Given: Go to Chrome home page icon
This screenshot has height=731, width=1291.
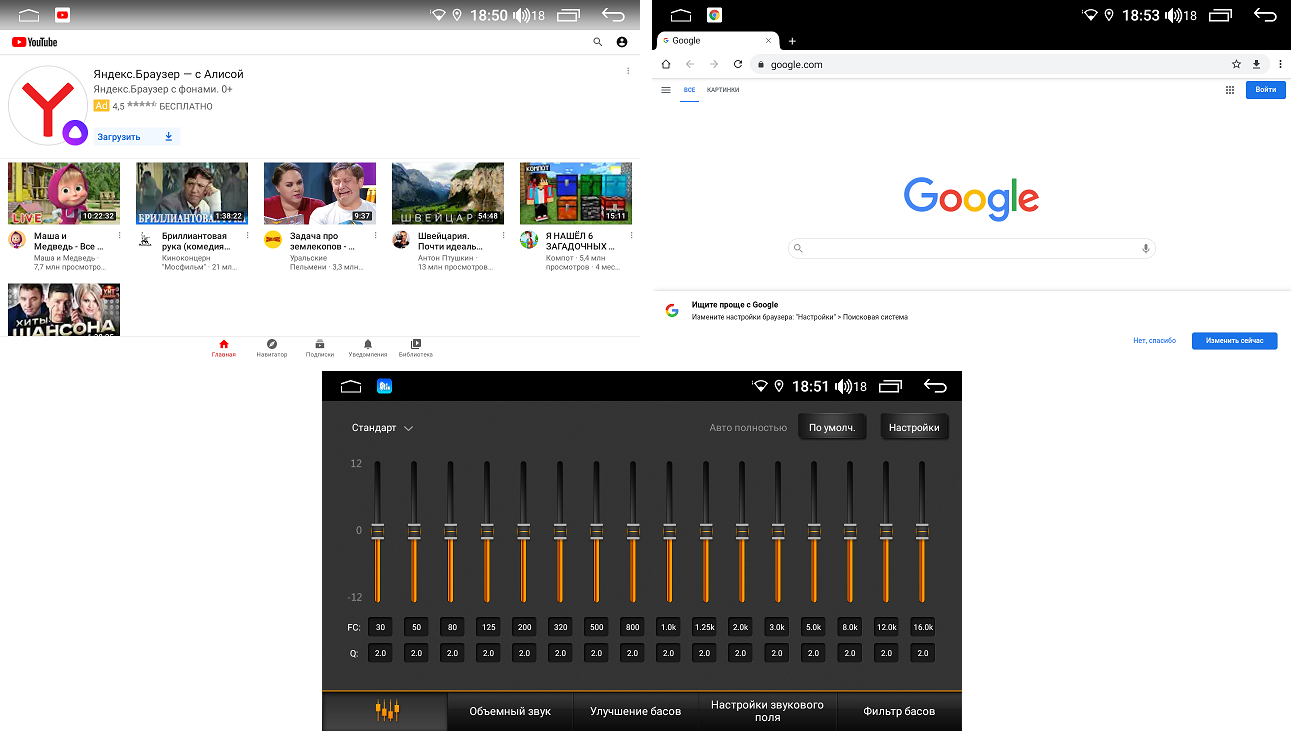Looking at the screenshot, I should pos(666,64).
